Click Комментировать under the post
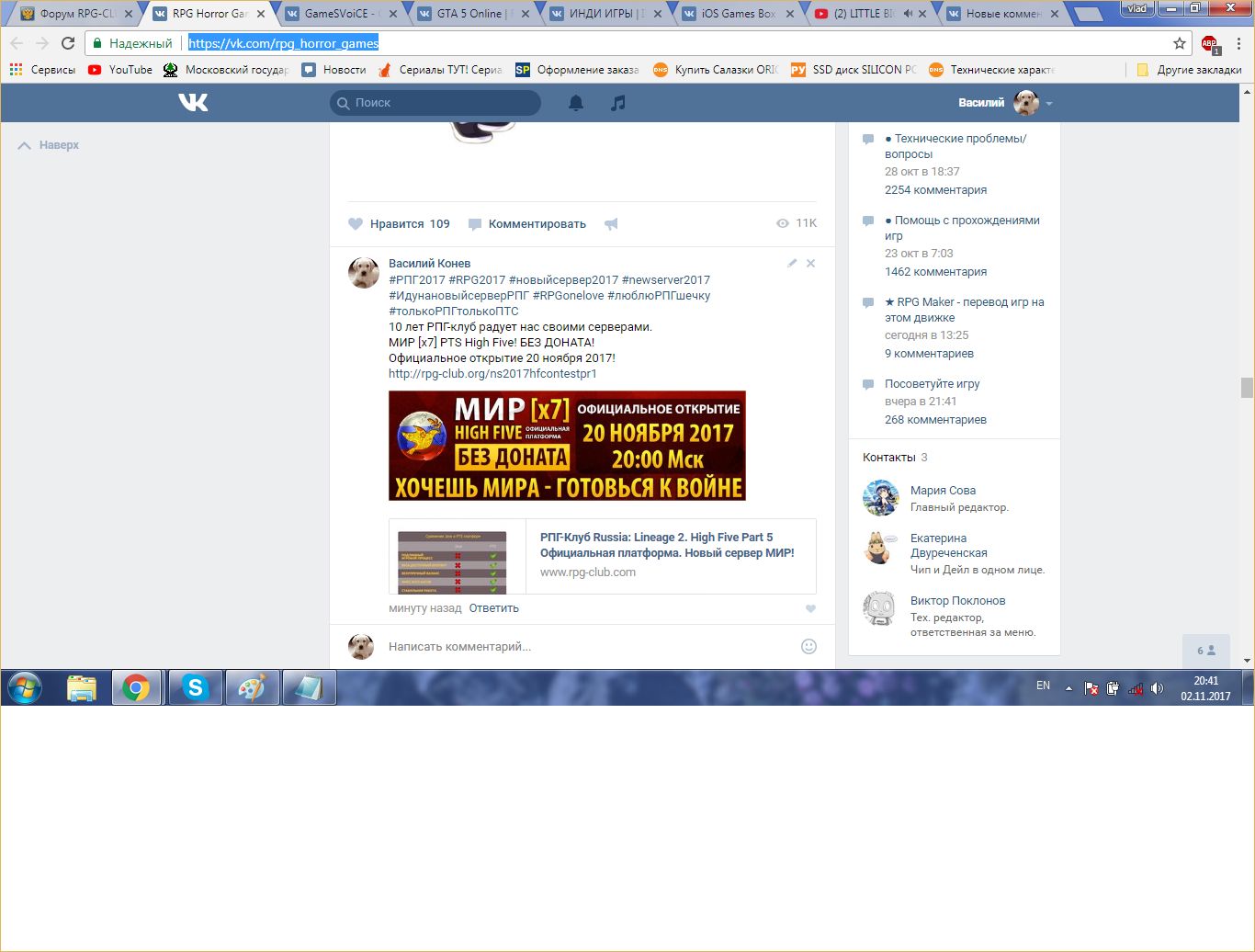Screen dimensions: 1255x952 (x=527, y=223)
